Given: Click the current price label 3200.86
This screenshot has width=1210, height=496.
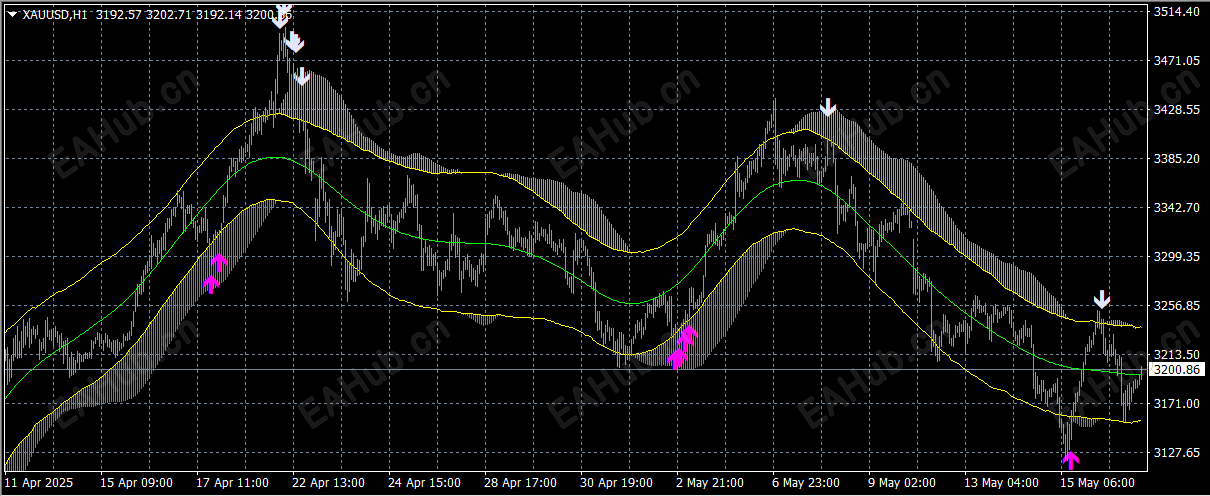Looking at the screenshot, I should coord(1177,369).
